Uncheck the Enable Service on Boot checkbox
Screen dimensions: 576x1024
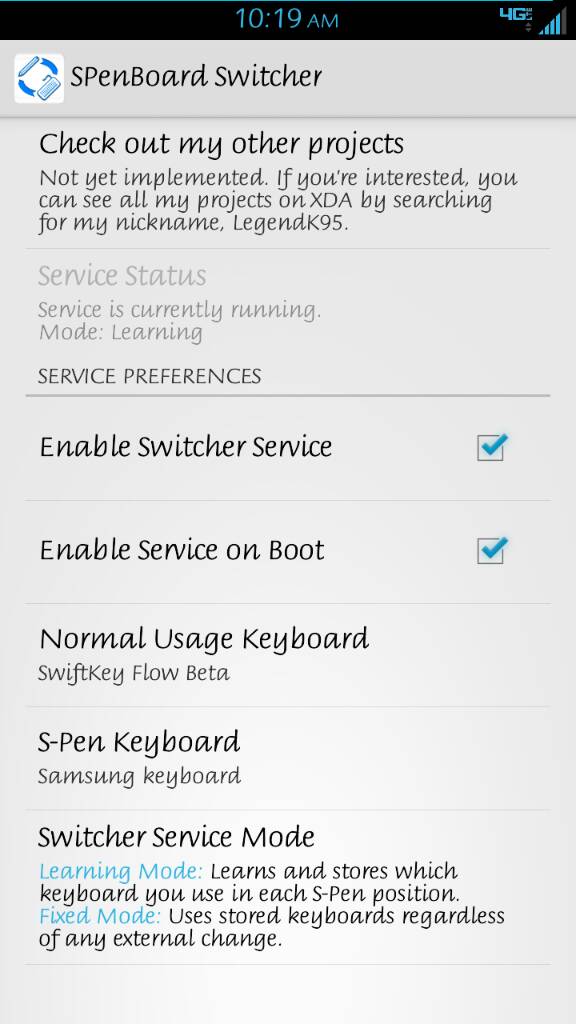492,551
